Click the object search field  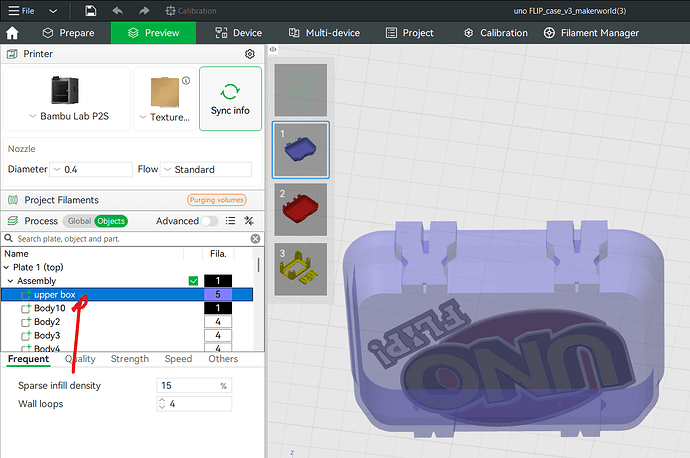pos(132,239)
